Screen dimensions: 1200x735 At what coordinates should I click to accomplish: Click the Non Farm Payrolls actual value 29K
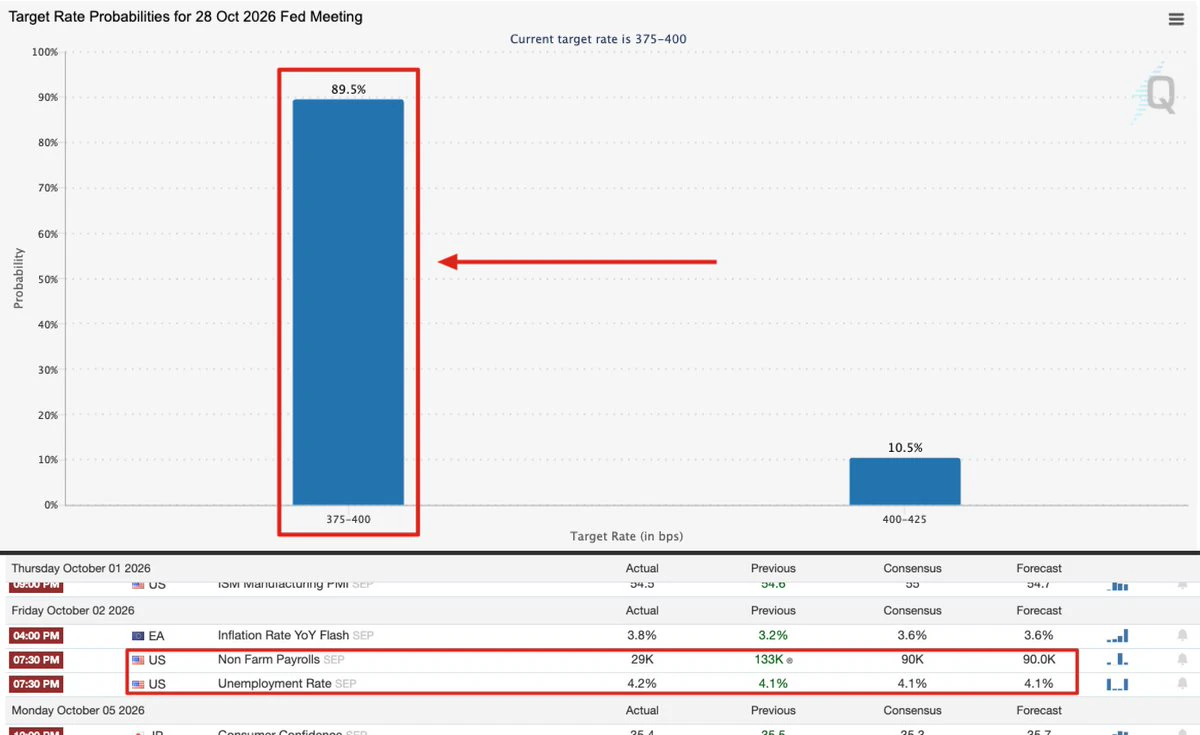[x=642, y=660]
